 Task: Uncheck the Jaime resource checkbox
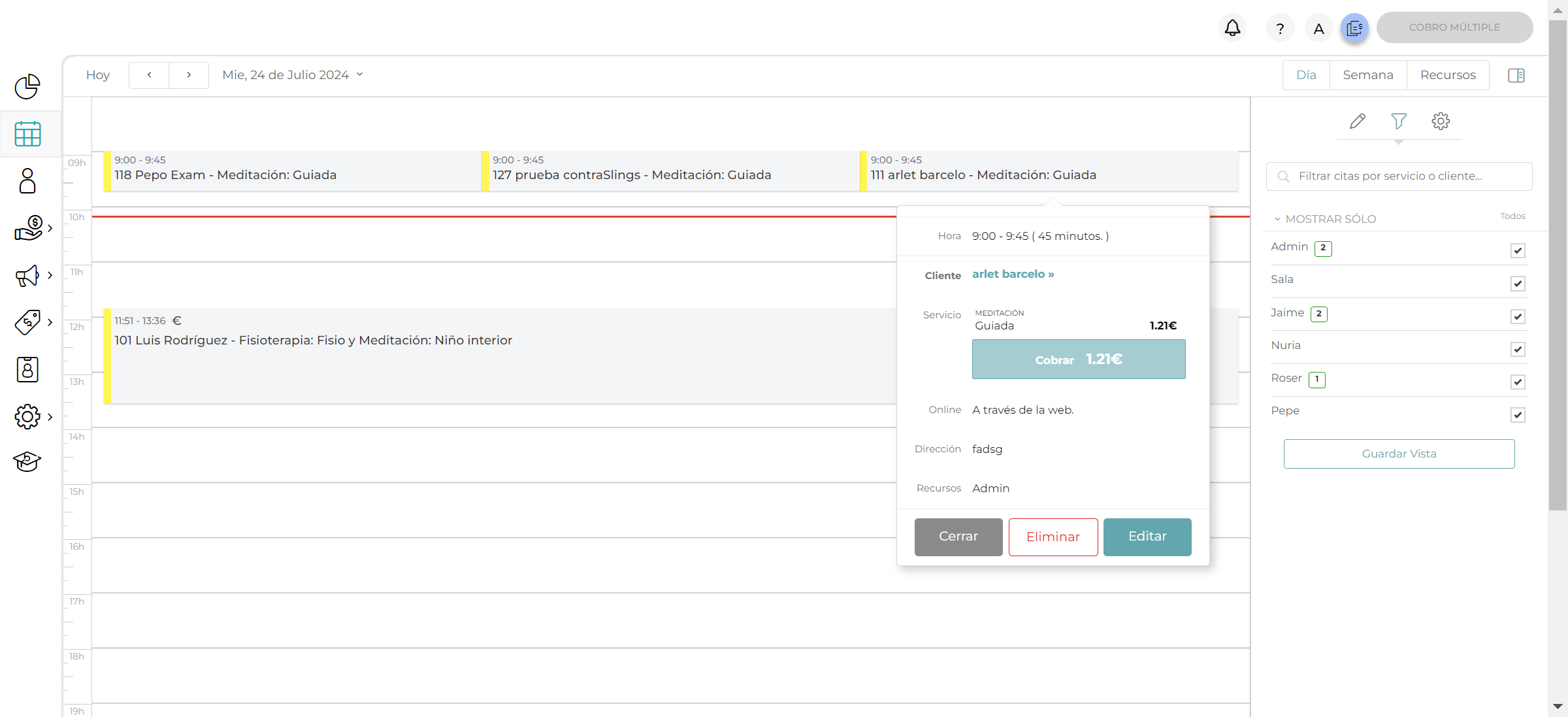pyautogui.click(x=1518, y=317)
